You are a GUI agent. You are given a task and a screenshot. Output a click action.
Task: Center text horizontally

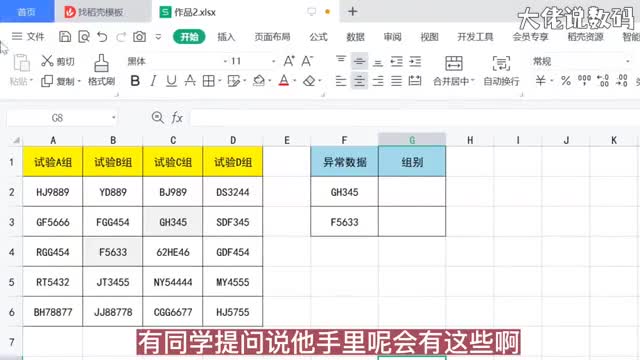[359, 81]
